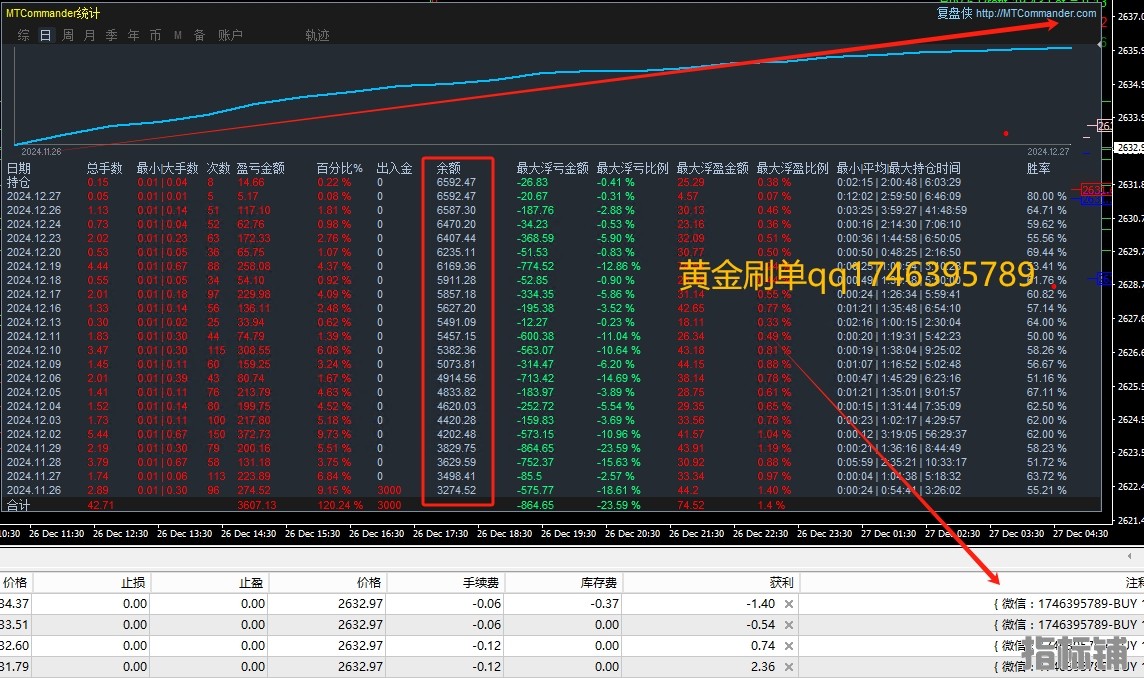This screenshot has width=1144, height=678.
Task: Switch to the 季 quarterly tab
Action: click(x=112, y=35)
